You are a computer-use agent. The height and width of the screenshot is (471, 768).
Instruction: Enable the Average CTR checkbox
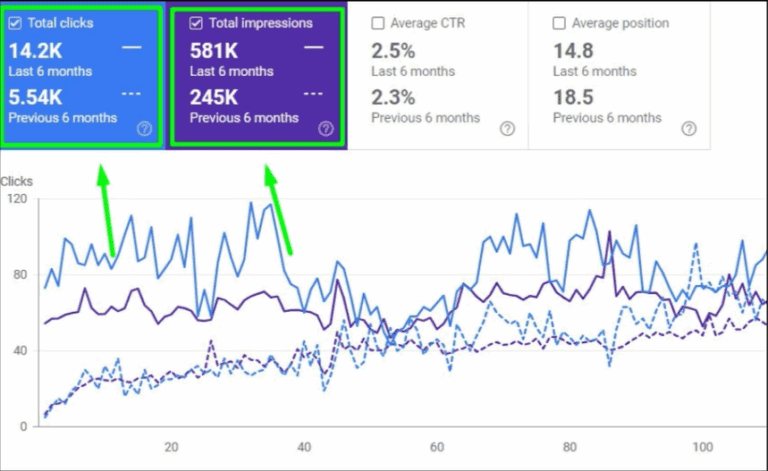point(378,23)
